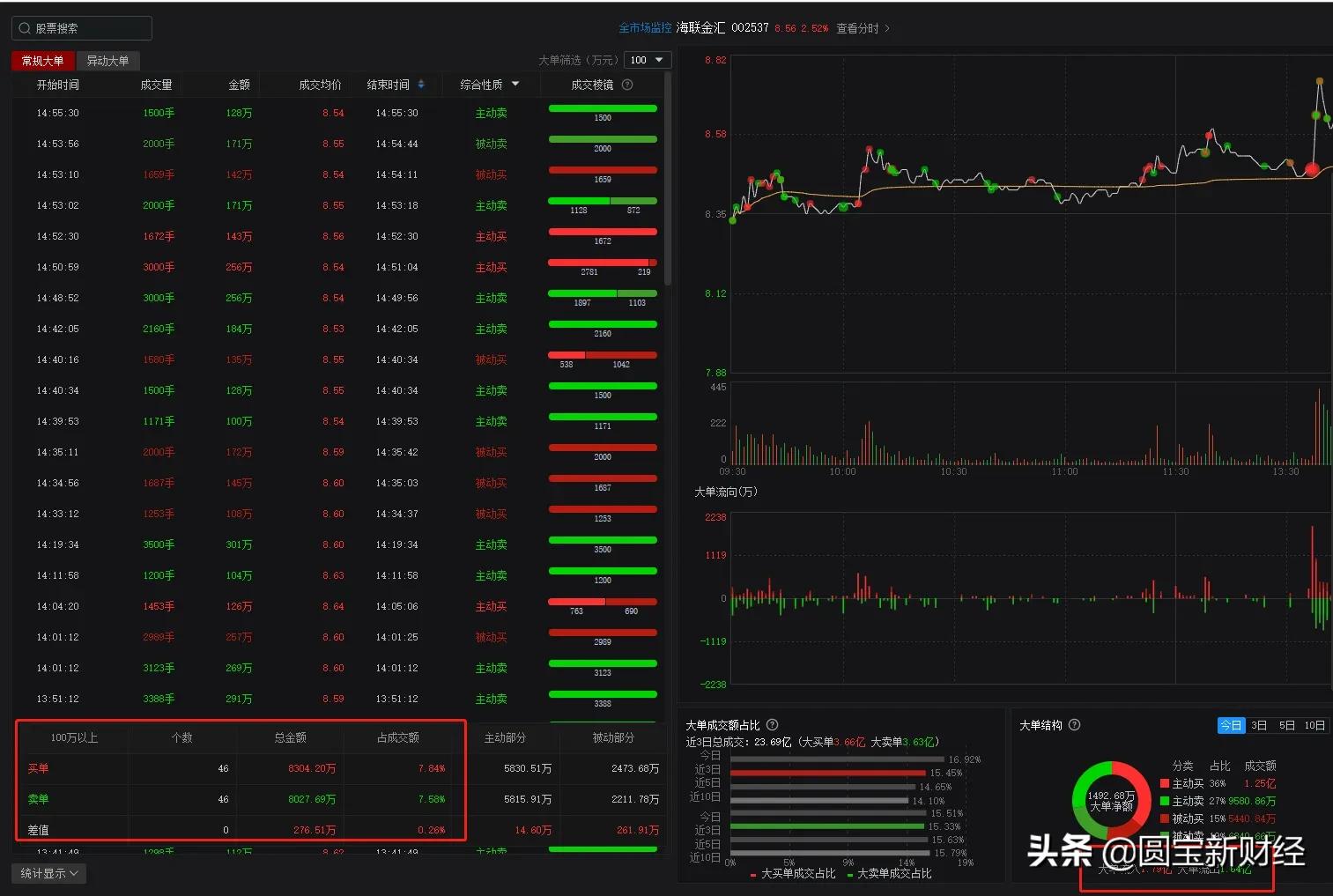The image size is (1333, 896).
Task: Switch 大单结构 view to 10日
Action: 1314,725
